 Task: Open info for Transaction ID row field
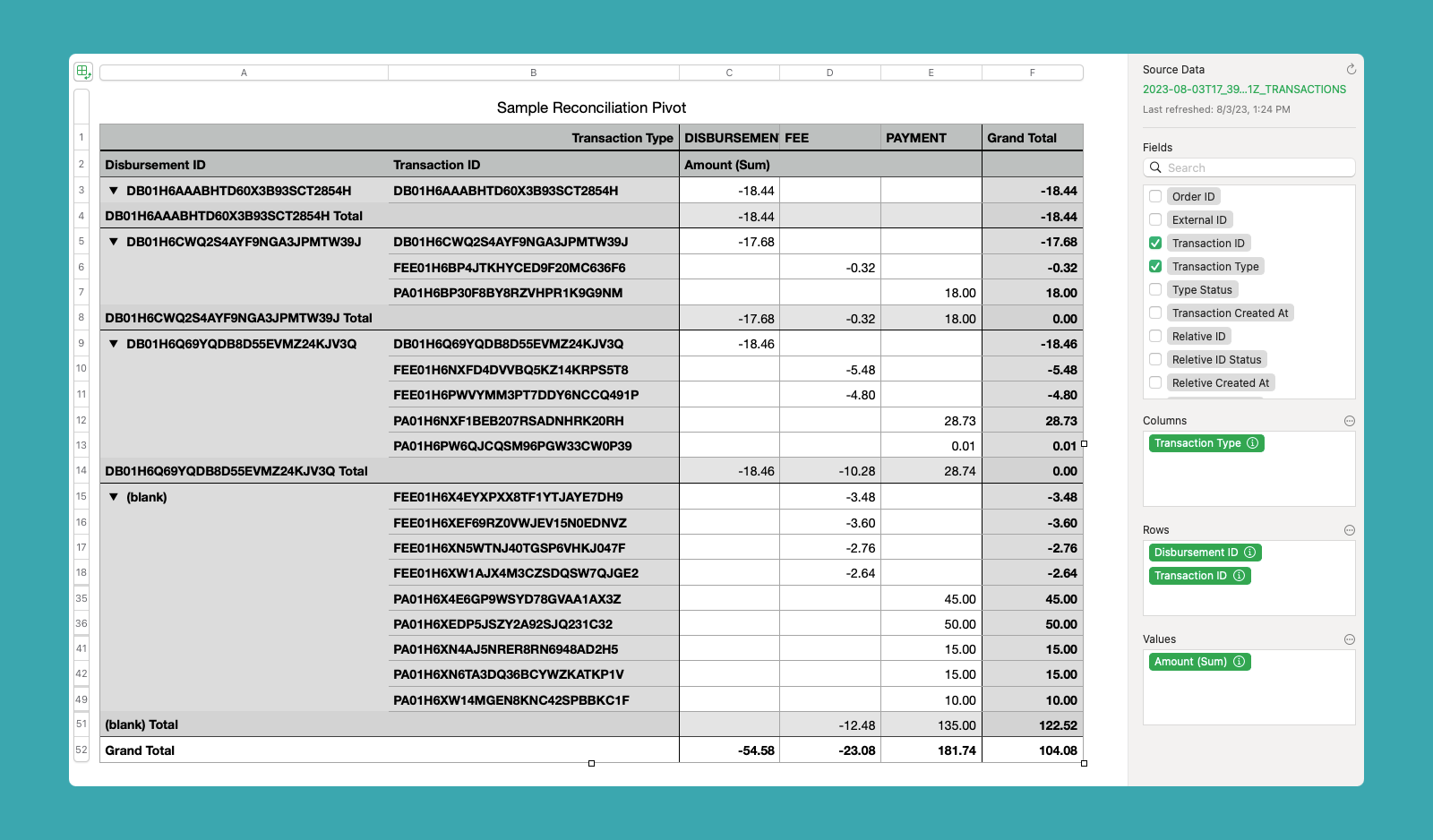tap(1240, 576)
